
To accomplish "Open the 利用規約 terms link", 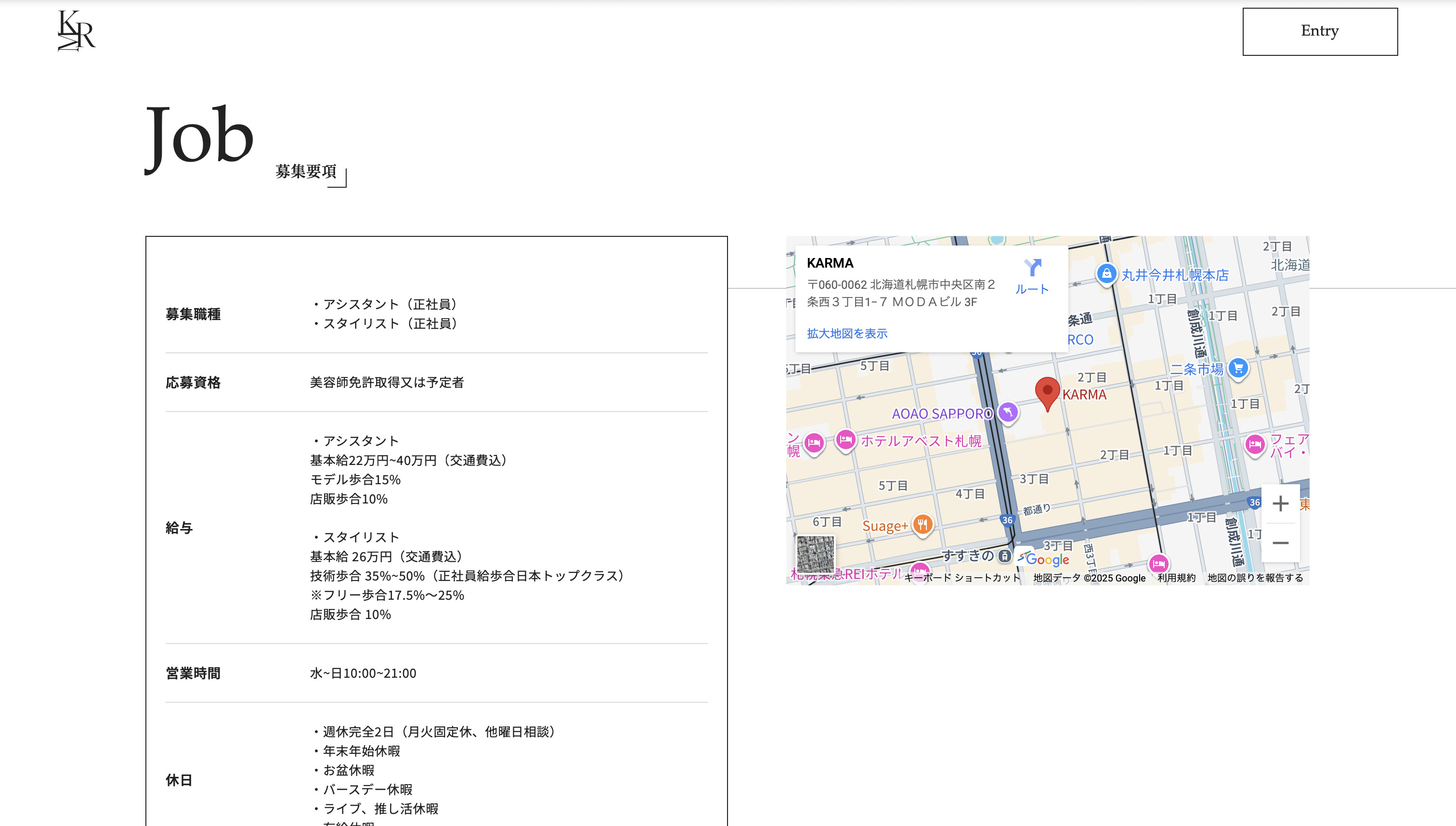I will [1176, 578].
